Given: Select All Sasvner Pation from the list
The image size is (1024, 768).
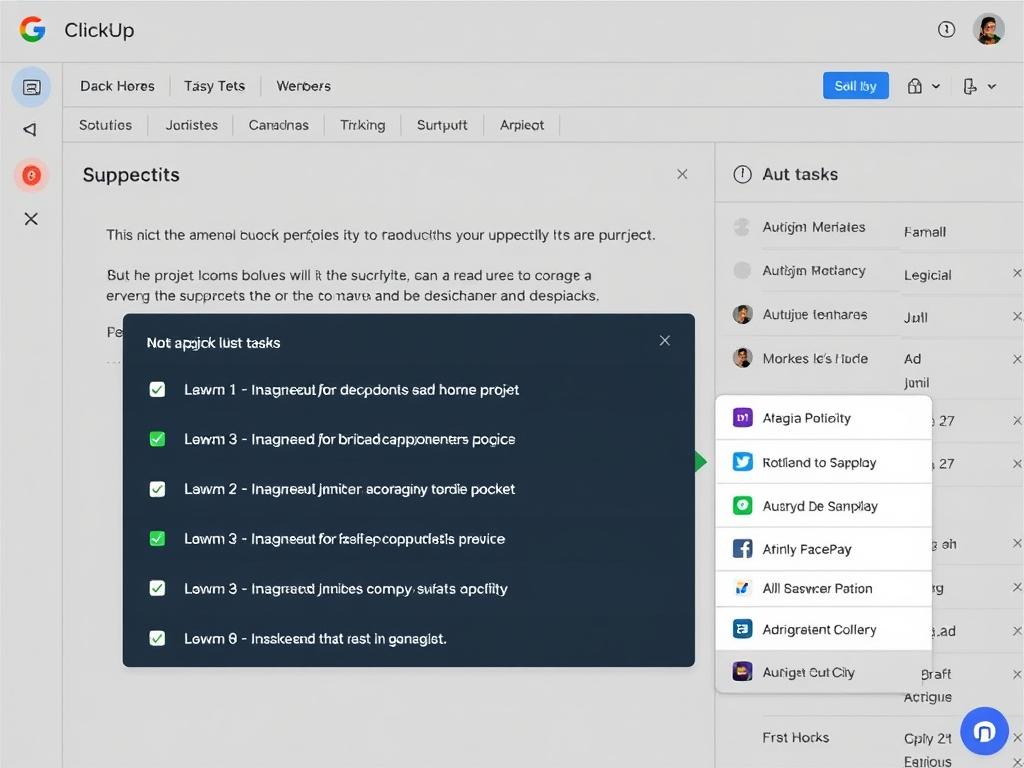Looking at the screenshot, I should click(x=817, y=588).
